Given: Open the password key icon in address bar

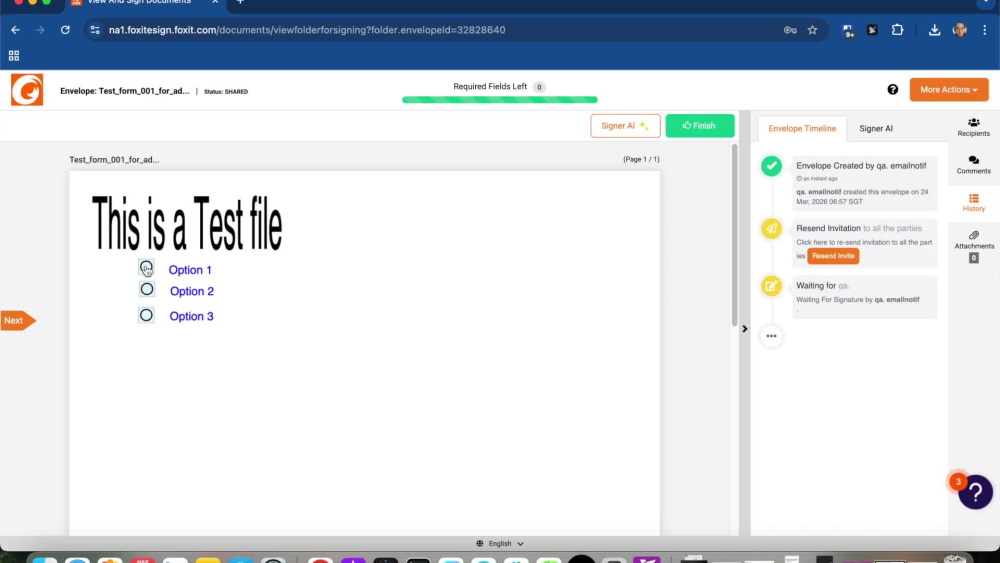Looking at the screenshot, I should [x=790, y=30].
